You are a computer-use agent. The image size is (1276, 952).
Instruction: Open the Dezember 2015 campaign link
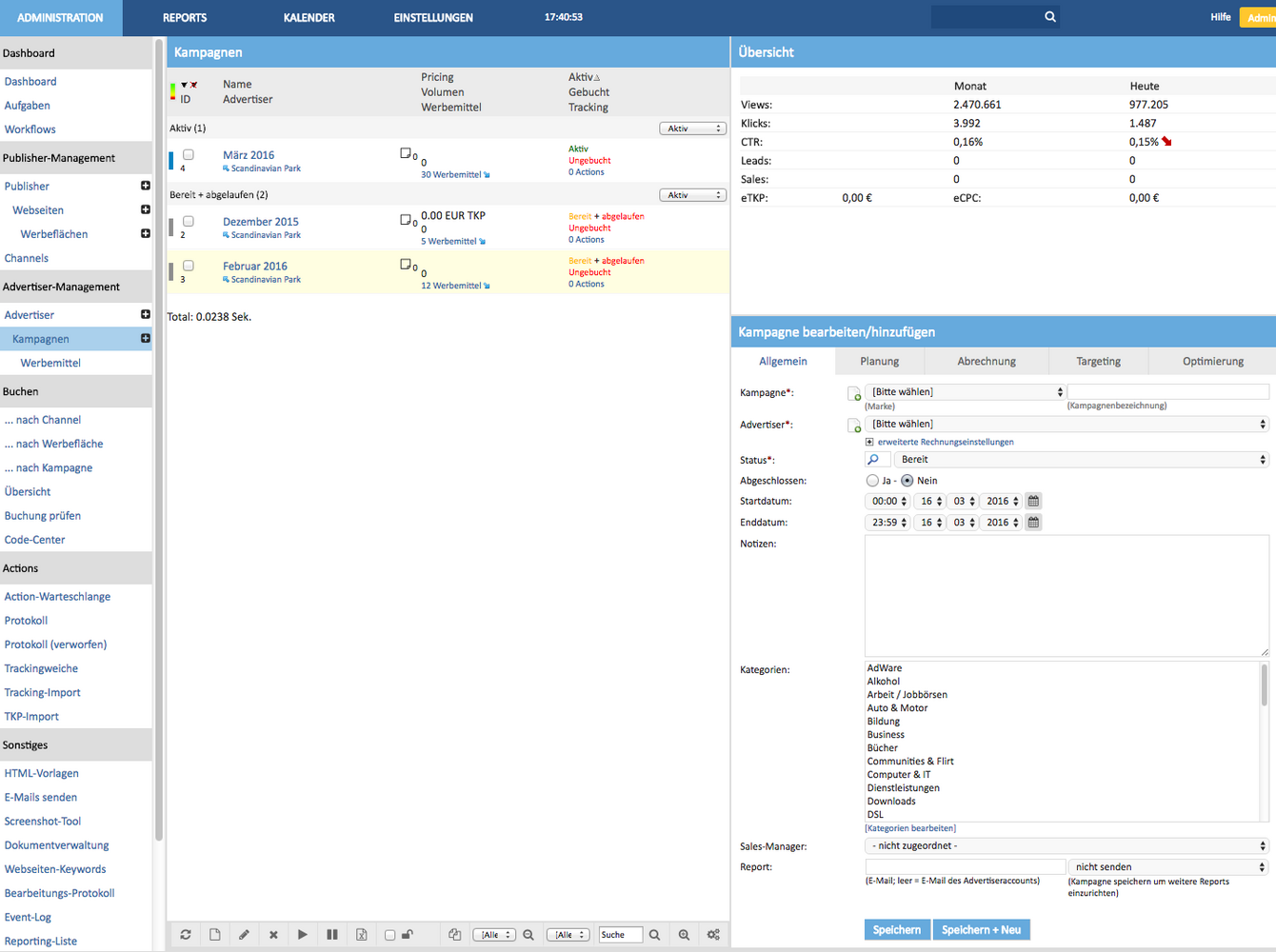(x=260, y=222)
